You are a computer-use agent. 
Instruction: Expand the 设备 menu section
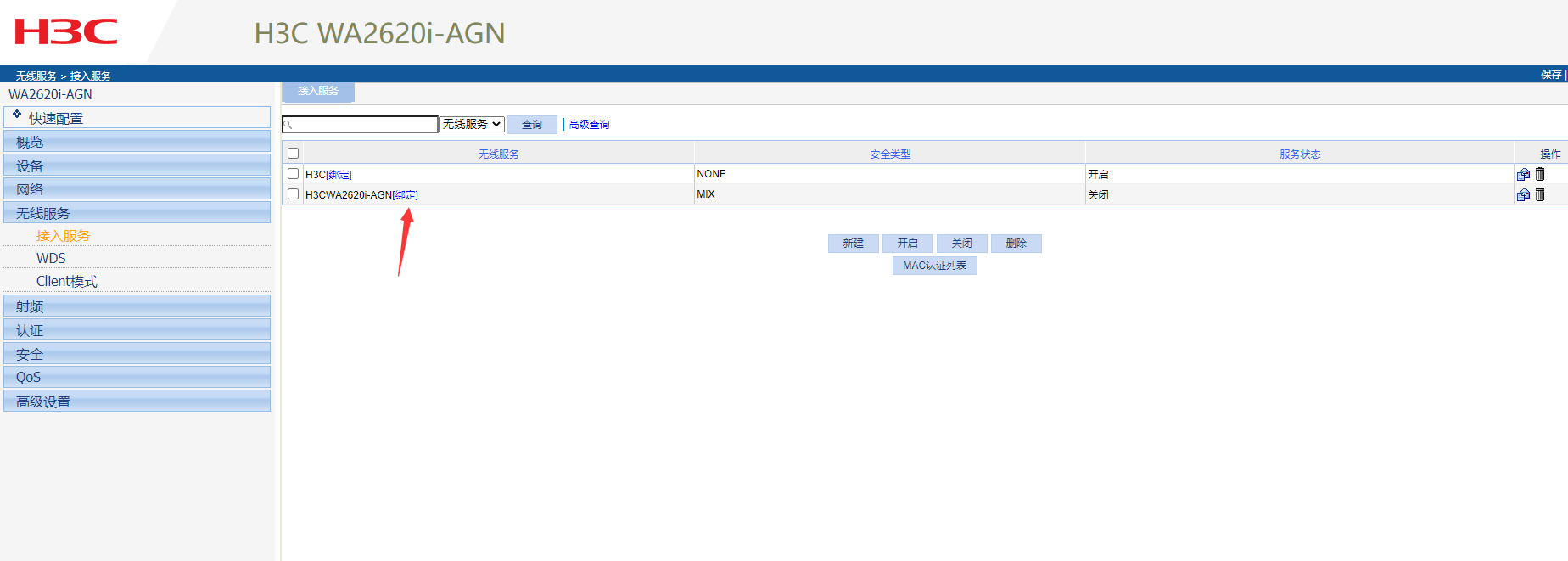pos(137,165)
